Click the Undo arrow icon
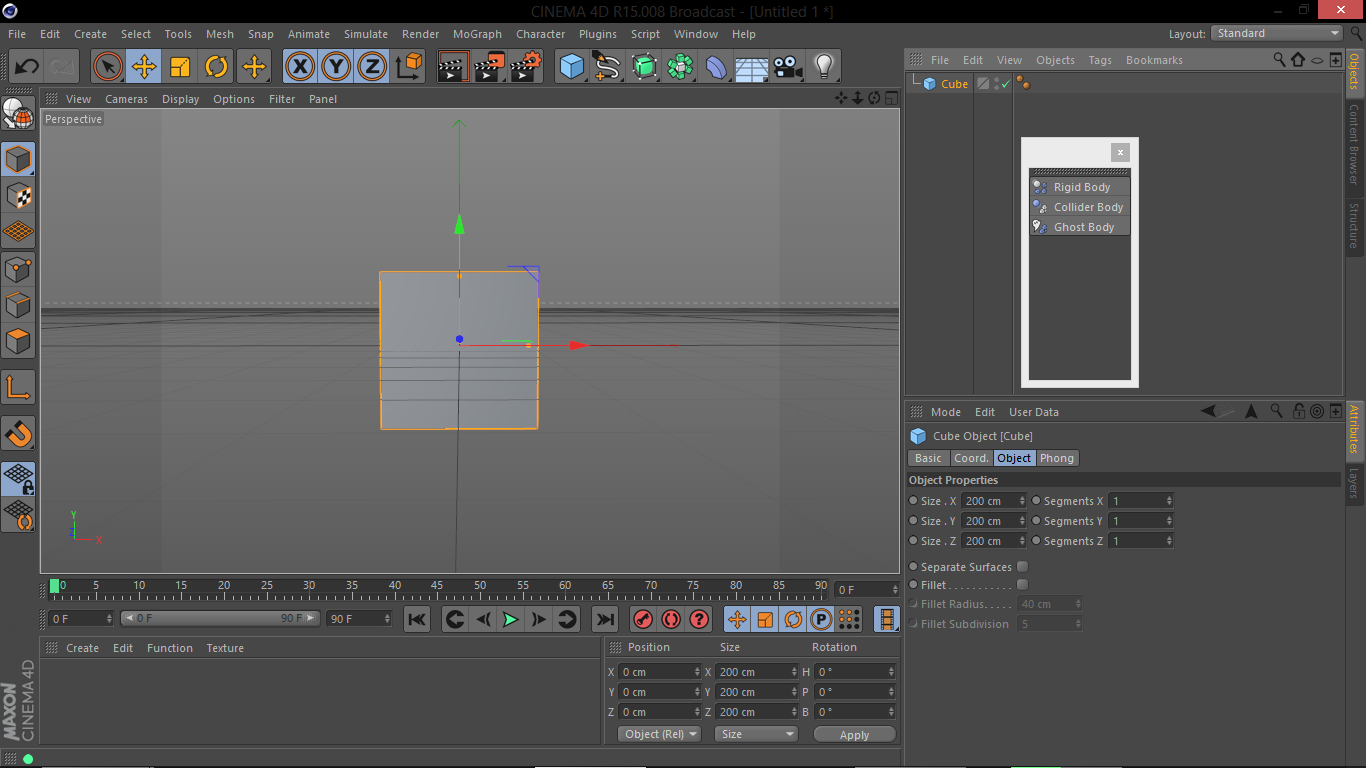1366x768 pixels. pos(27,67)
